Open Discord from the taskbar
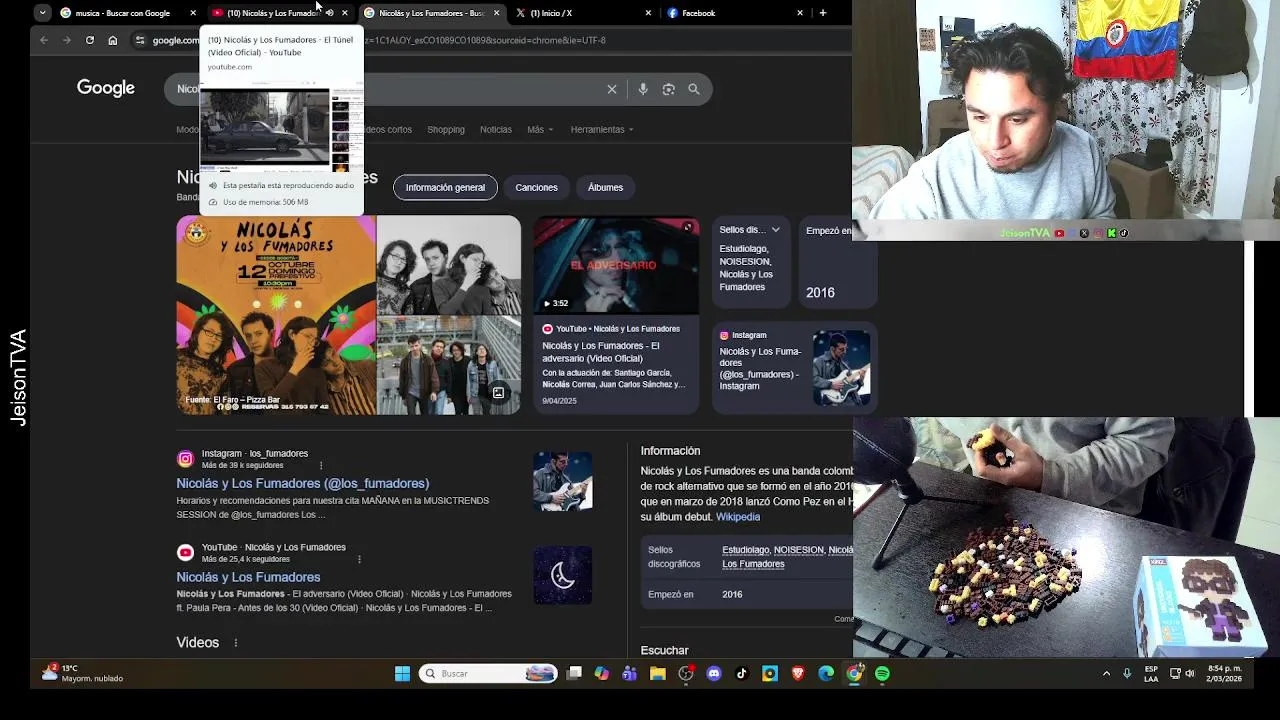Viewport: 1280px width, 720px height. pos(714,674)
